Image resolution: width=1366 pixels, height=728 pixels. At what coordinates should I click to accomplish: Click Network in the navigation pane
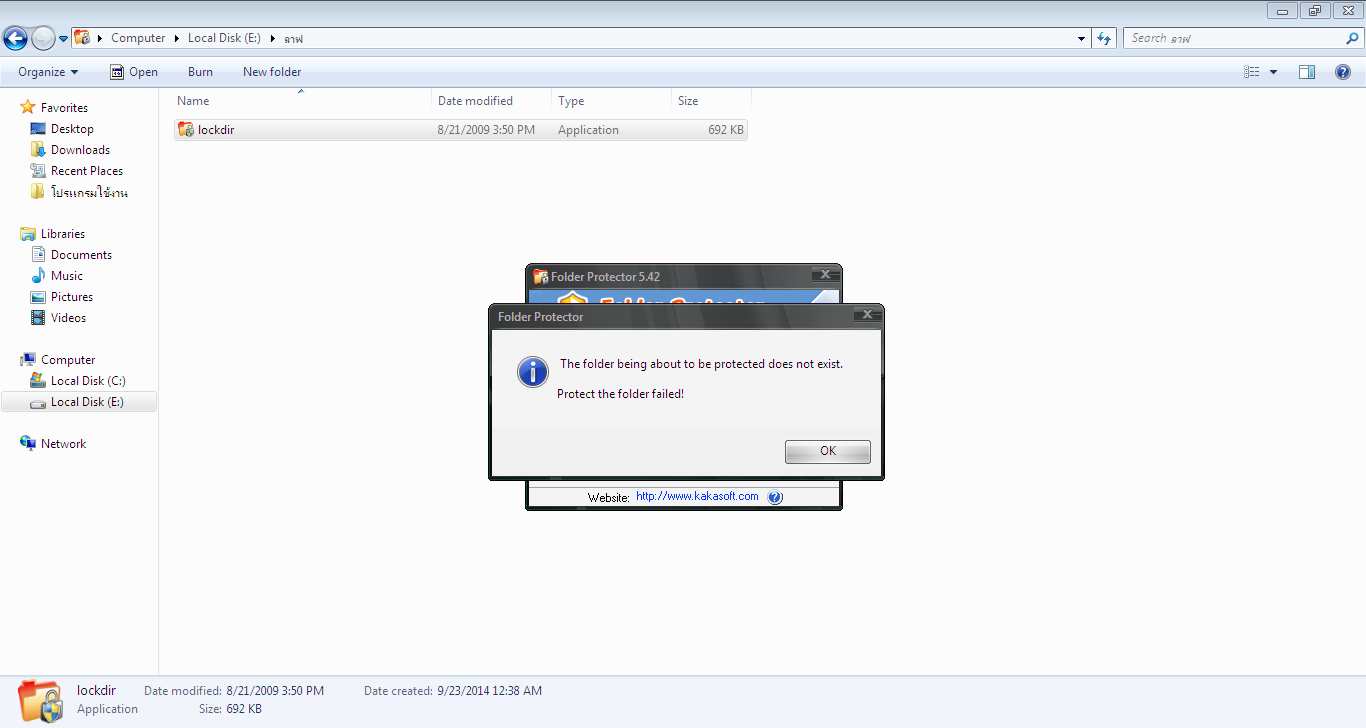click(x=63, y=444)
